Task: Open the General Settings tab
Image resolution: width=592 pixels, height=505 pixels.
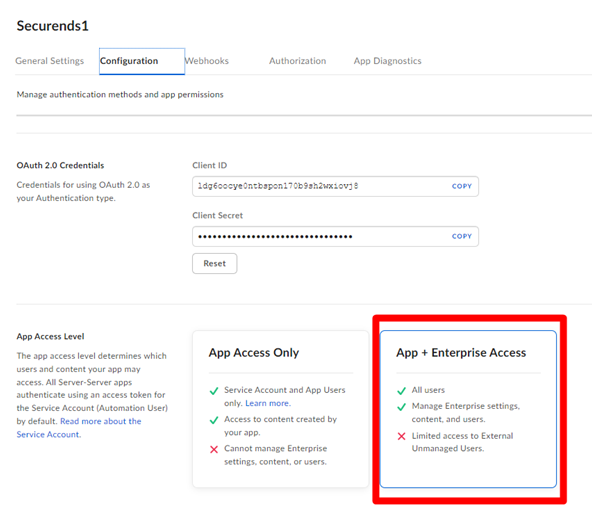Action: click(49, 61)
